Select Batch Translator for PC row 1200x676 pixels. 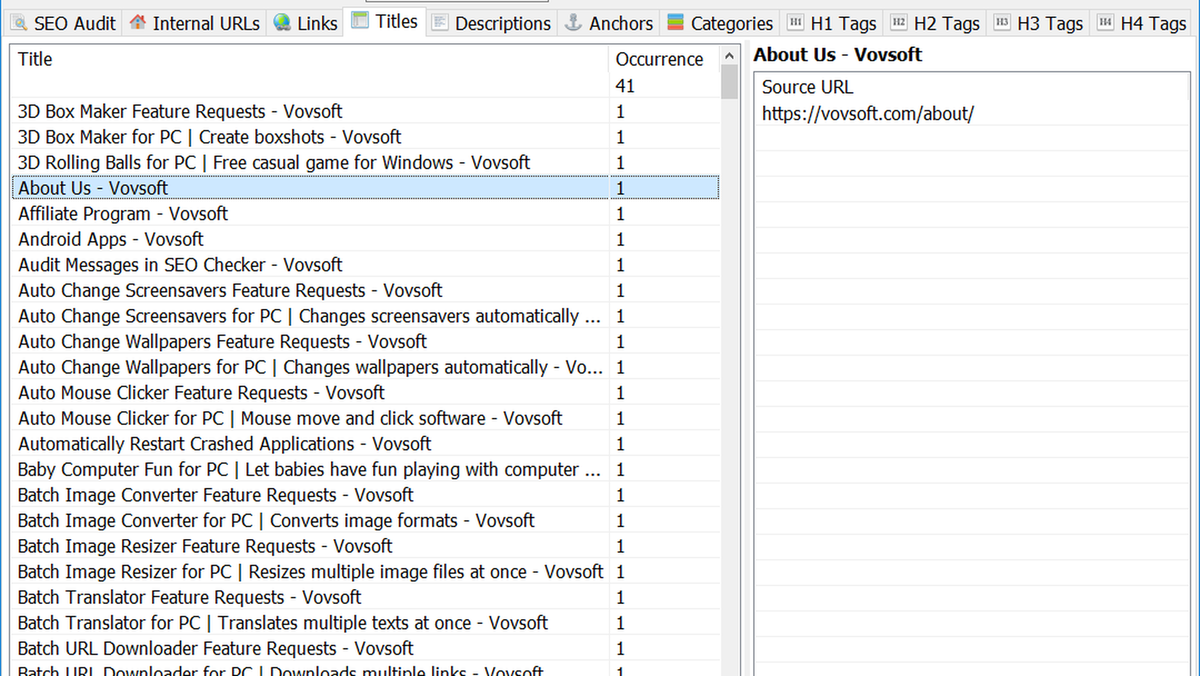pyautogui.click(x=365, y=623)
